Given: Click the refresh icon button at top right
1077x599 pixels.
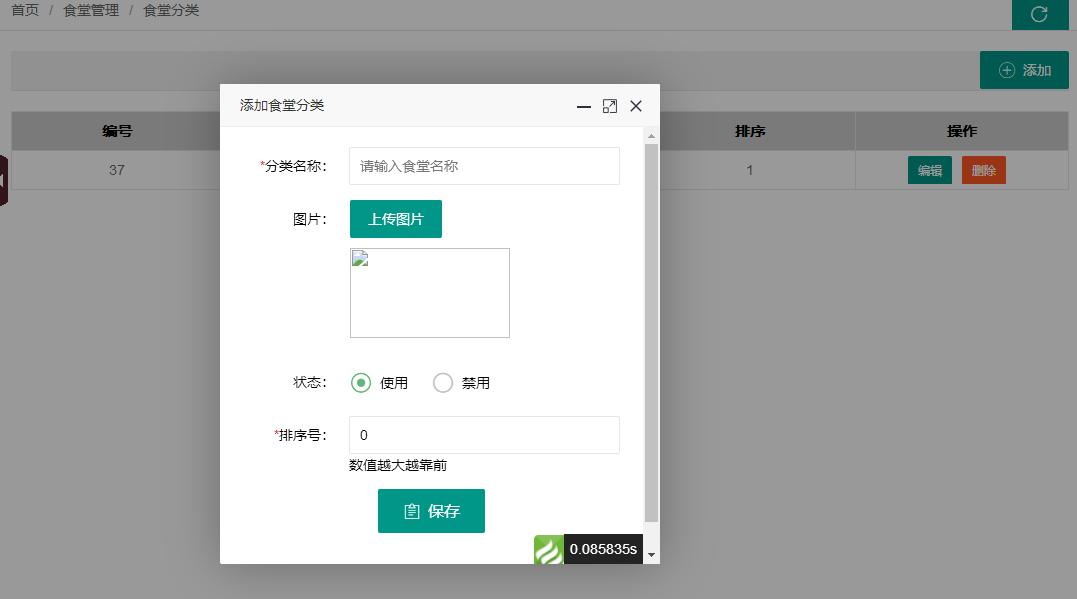Looking at the screenshot, I should tap(1039, 14).
